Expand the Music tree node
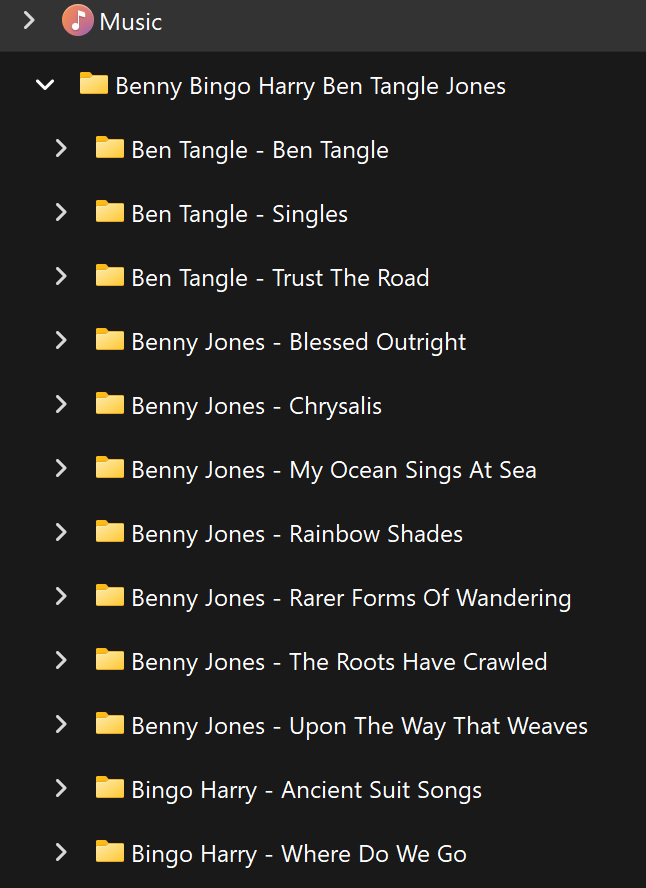The image size is (646, 888). 29,21
